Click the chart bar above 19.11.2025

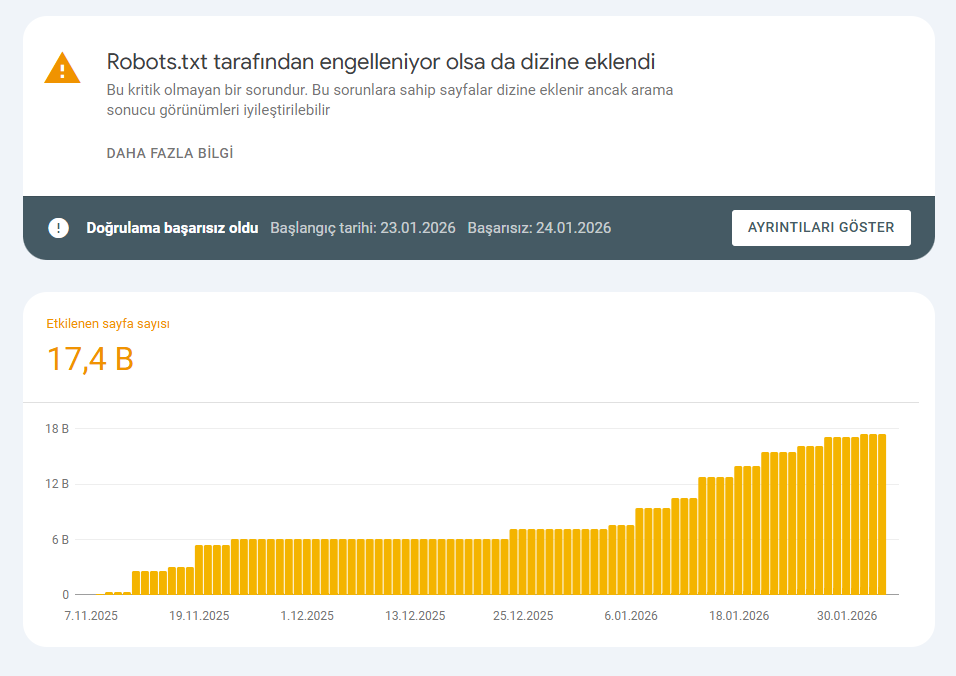pyautogui.click(x=199, y=569)
